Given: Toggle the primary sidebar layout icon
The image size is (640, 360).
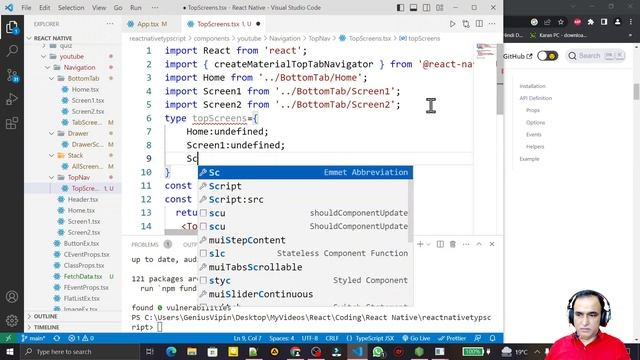Looking at the screenshot, I should [x=400, y=8].
